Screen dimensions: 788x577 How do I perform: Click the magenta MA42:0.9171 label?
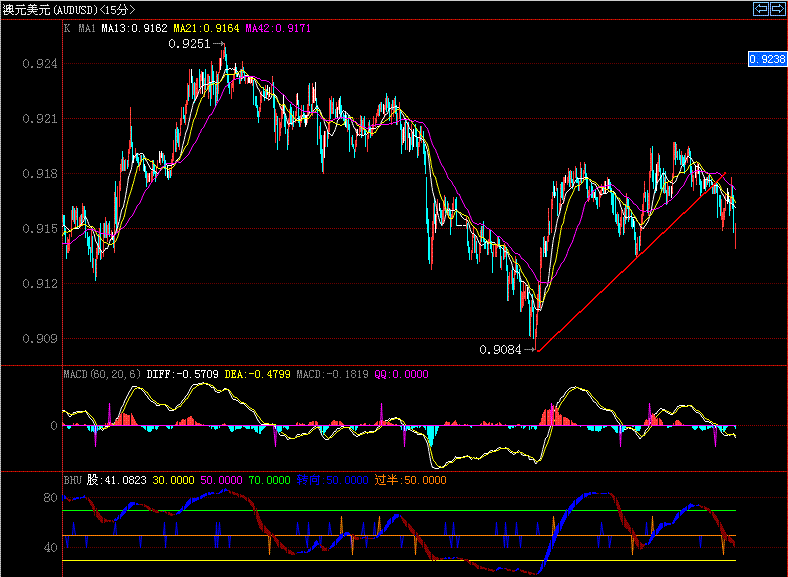pos(278,29)
